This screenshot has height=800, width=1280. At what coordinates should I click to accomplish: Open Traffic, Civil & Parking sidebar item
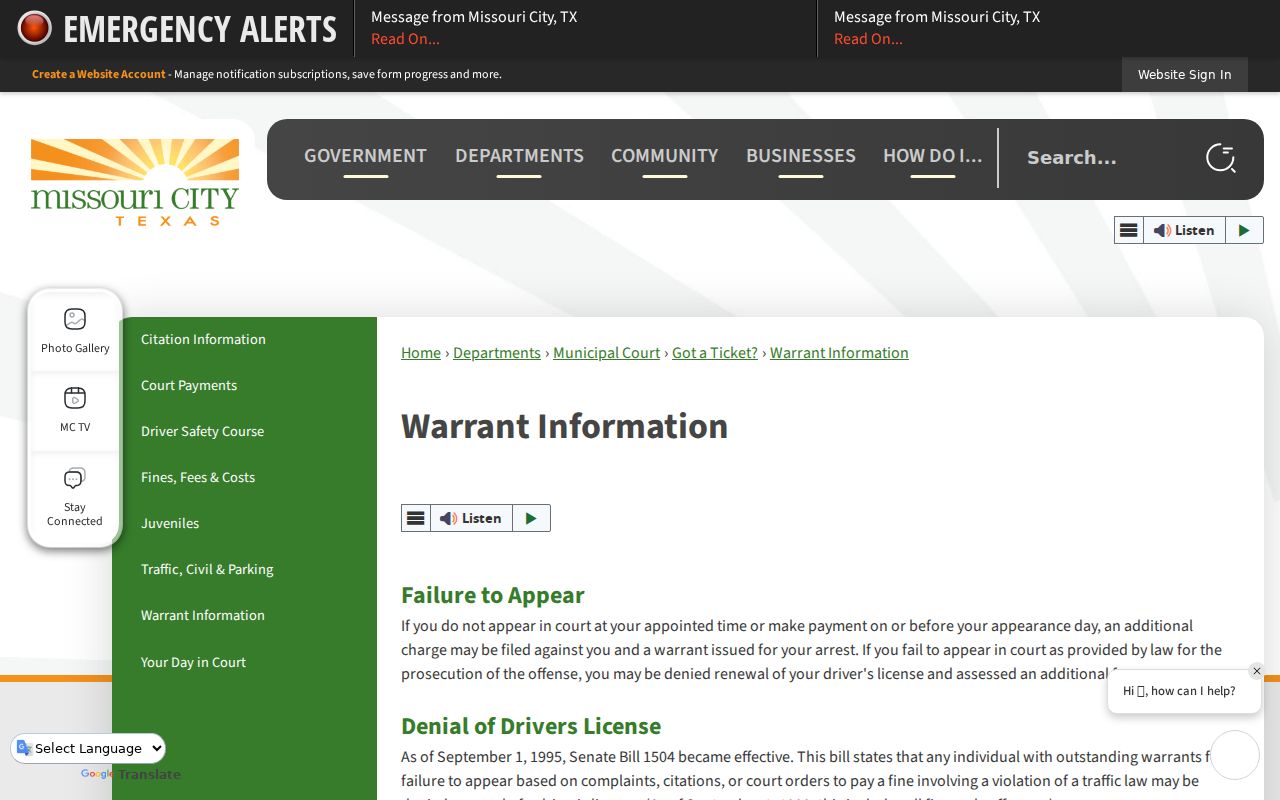click(244, 569)
